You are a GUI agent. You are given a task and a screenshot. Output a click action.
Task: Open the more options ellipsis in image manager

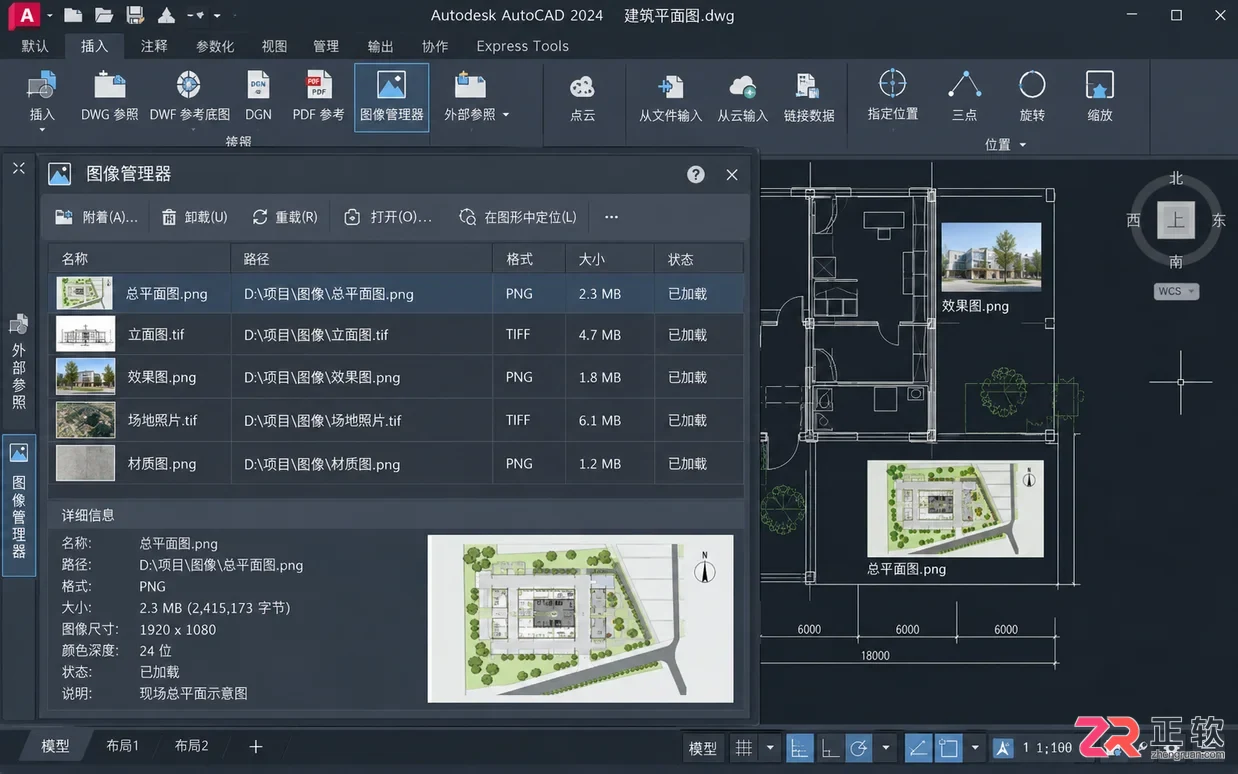point(612,217)
